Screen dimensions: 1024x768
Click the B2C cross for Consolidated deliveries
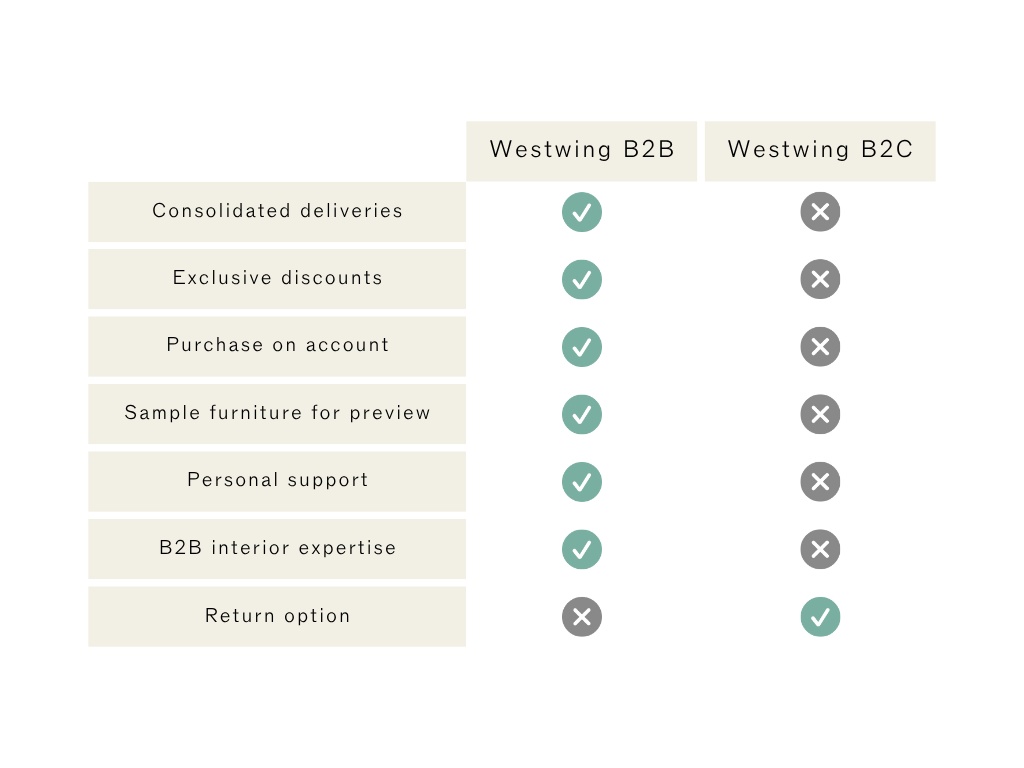[820, 212]
